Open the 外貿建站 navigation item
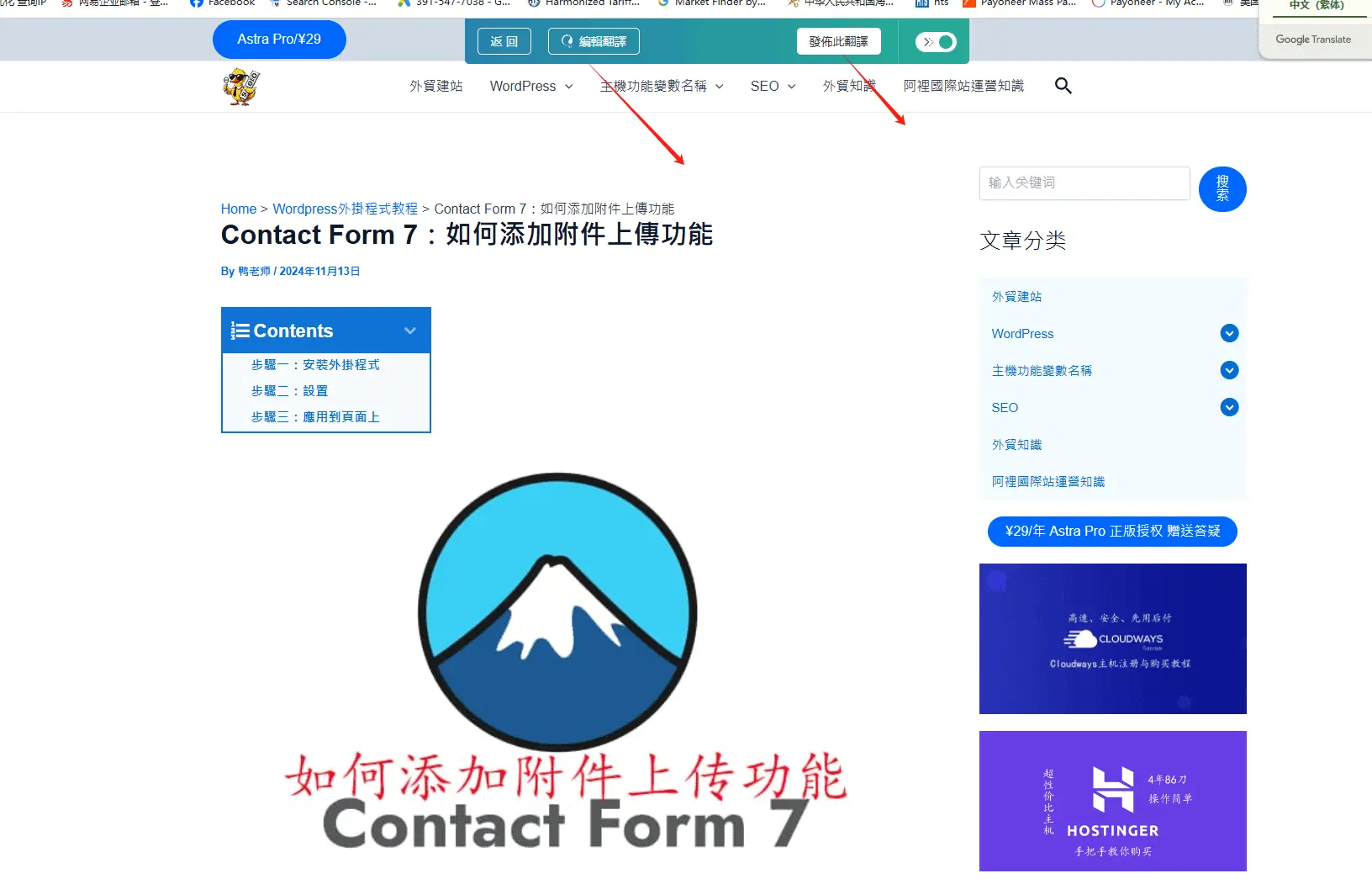Viewport: 1372px width, 884px height. (436, 86)
